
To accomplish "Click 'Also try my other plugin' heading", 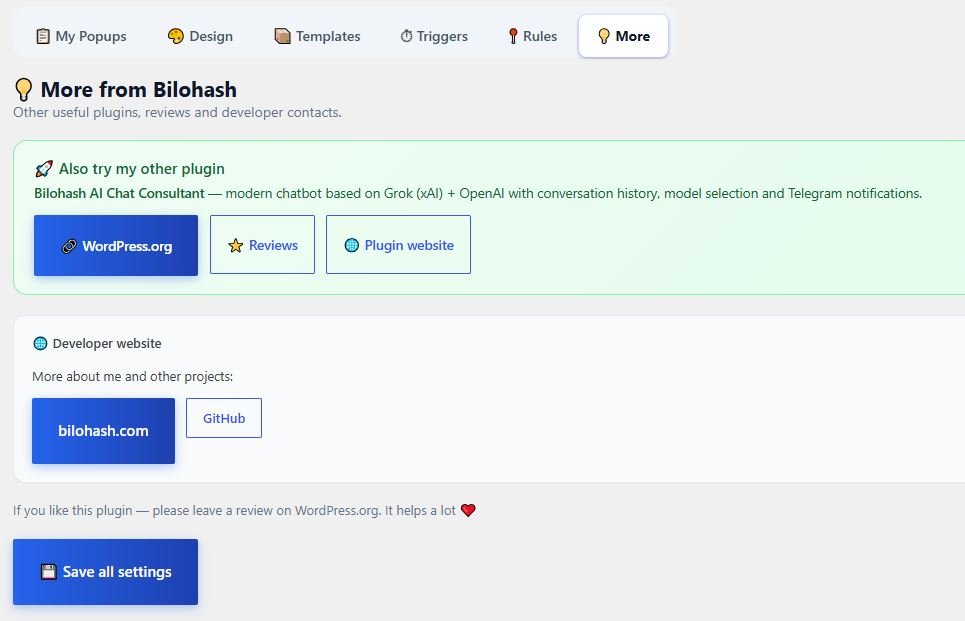I will 142,169.
